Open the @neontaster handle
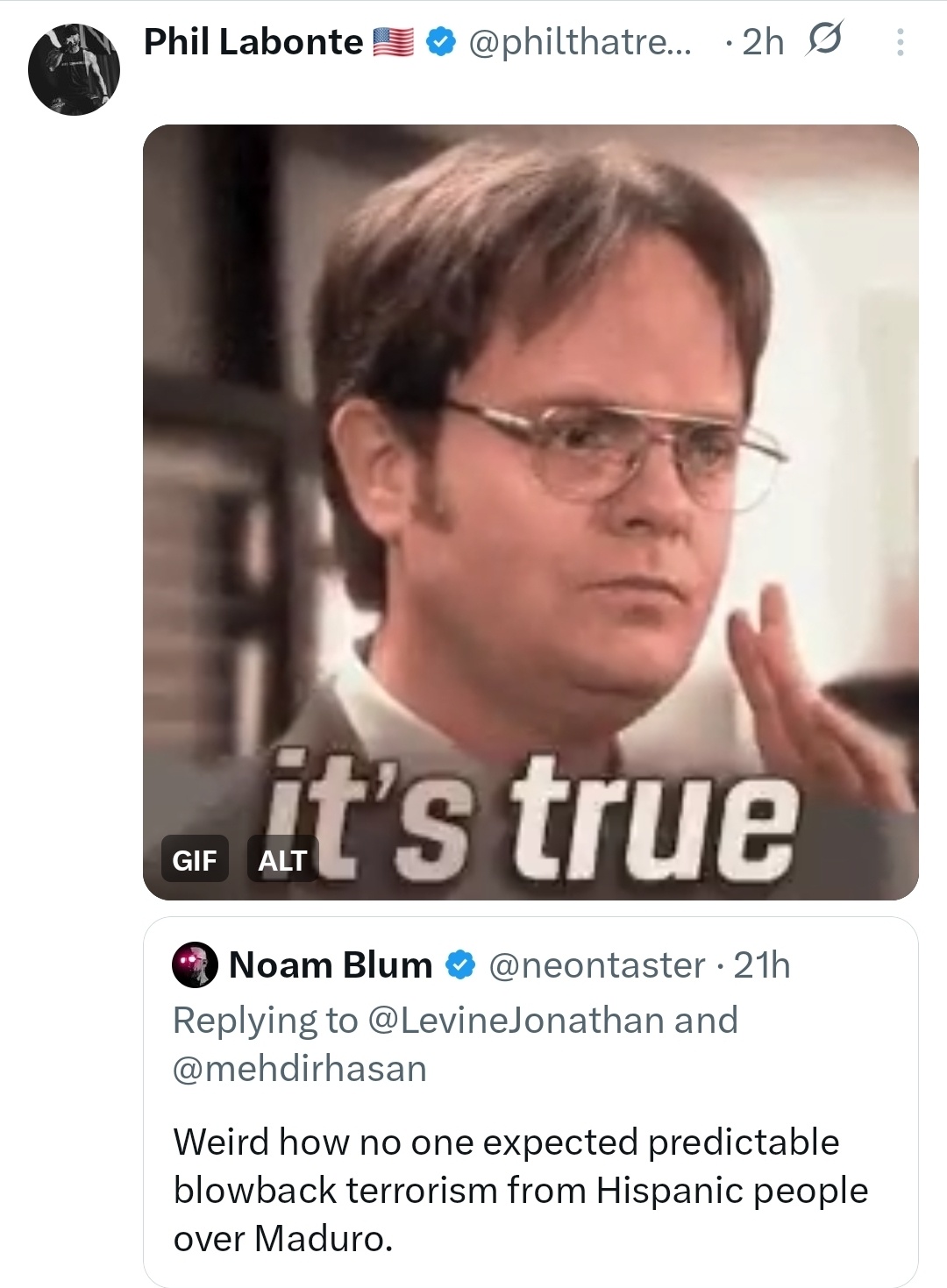 [x=595, y=965]
